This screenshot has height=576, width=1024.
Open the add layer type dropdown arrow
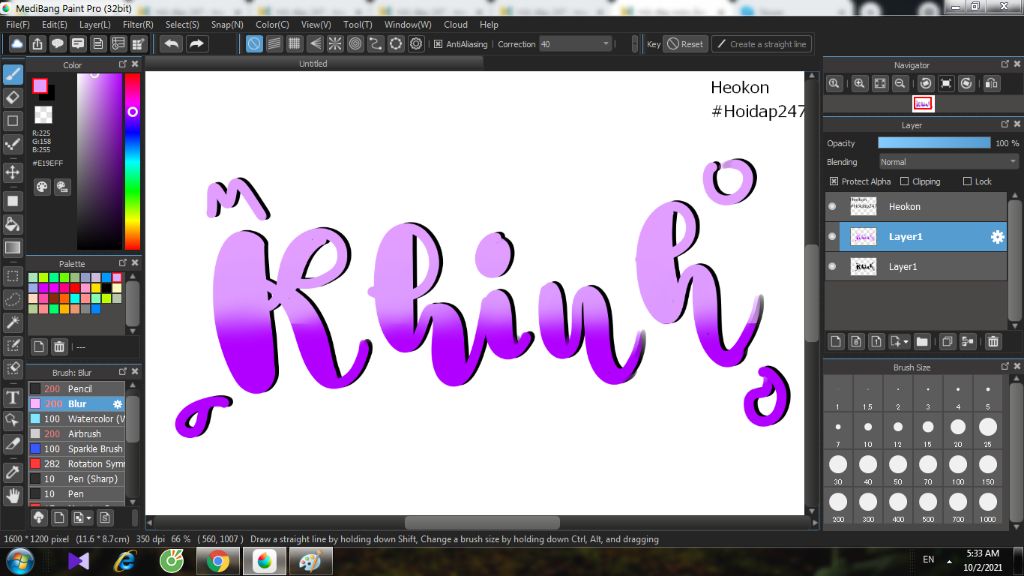pos(906,342)
